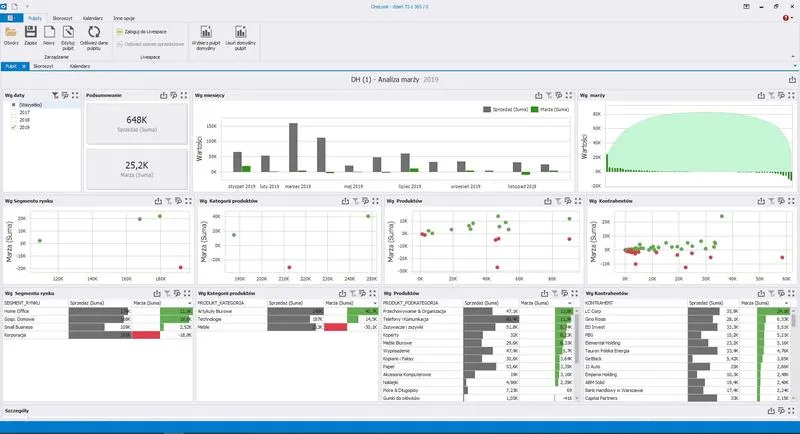Maximize the Wg marży chart panel
The height and width of the screenshot is (434, 800).
tap(789, 94)
